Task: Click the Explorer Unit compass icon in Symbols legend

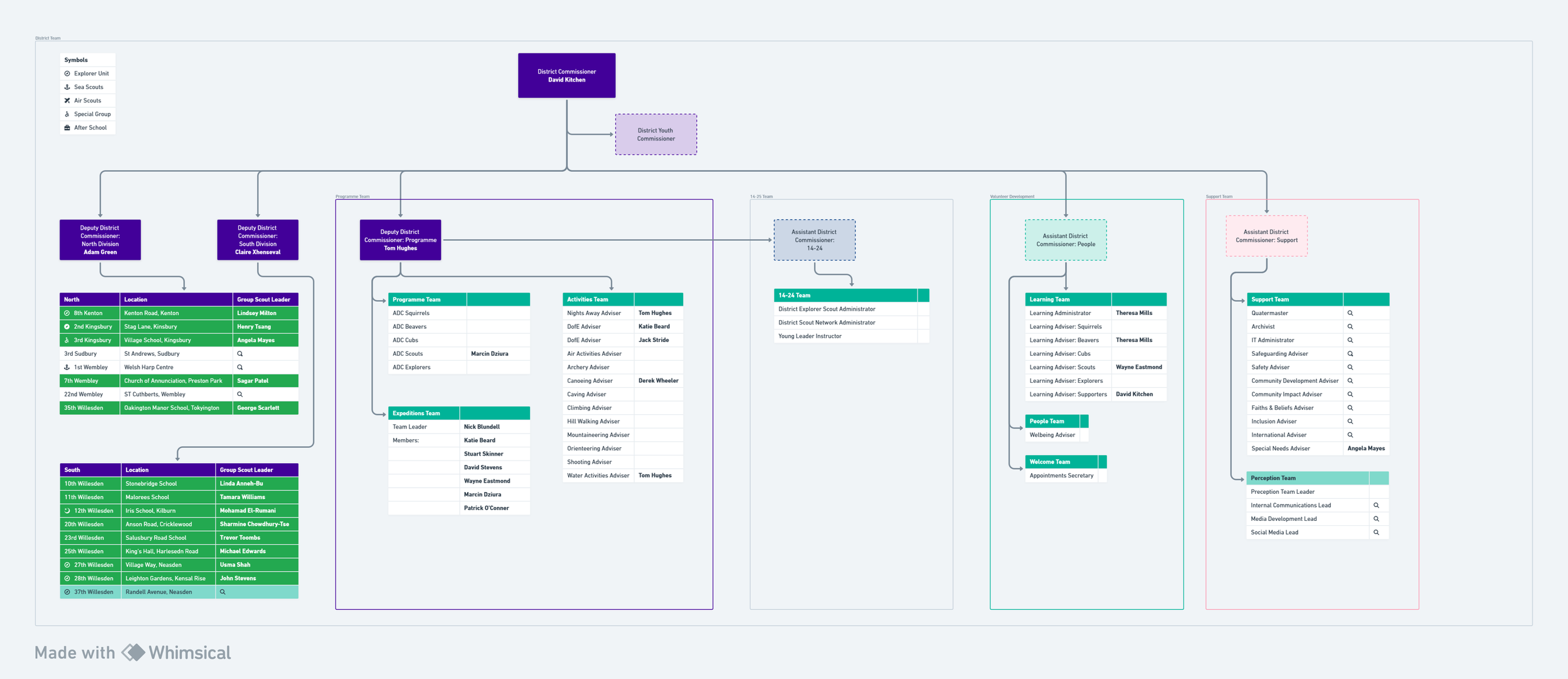Action: click(x=67, y=73)
